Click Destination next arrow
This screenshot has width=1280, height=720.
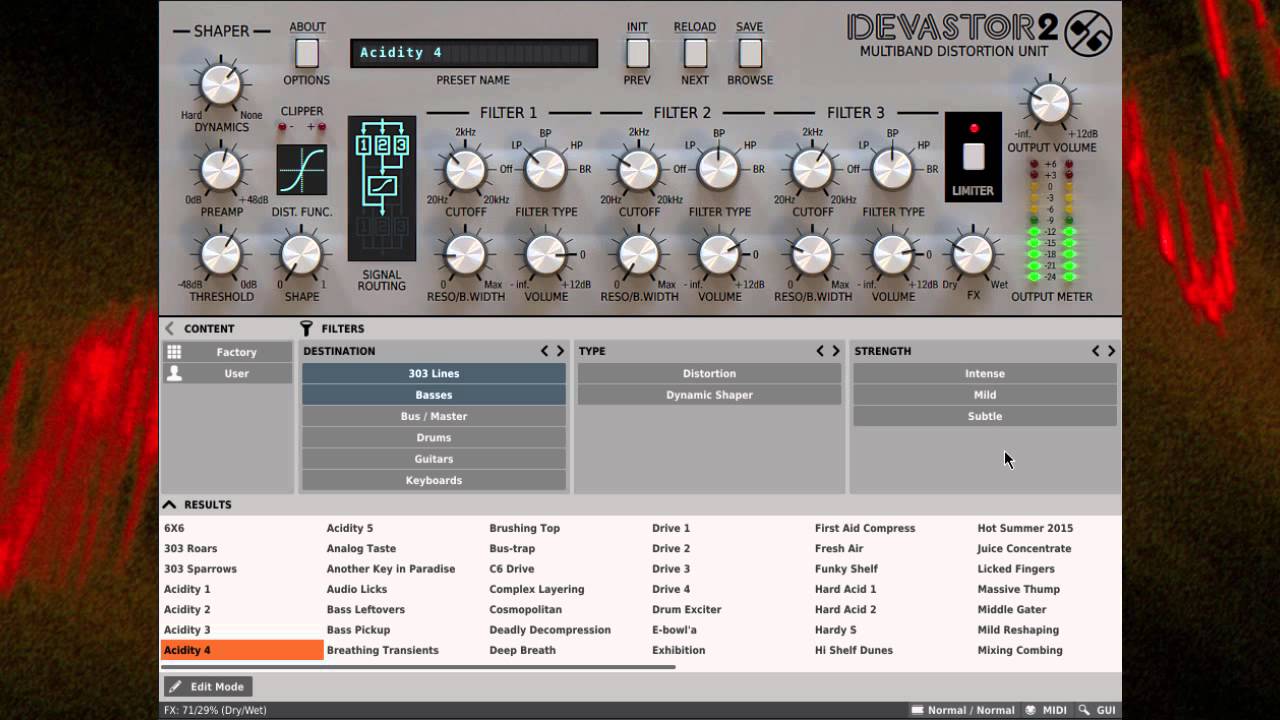tap(560, 351)
